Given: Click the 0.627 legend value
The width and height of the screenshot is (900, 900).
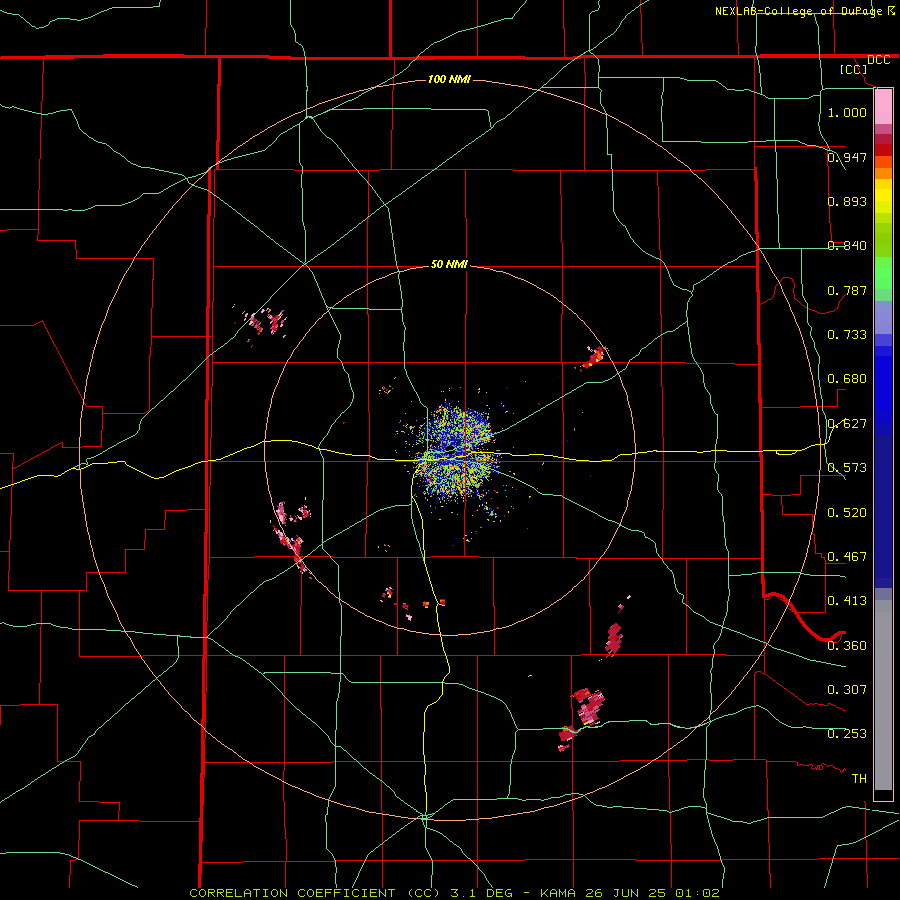Looking at the screenshot, I should (x=847, y=423).
